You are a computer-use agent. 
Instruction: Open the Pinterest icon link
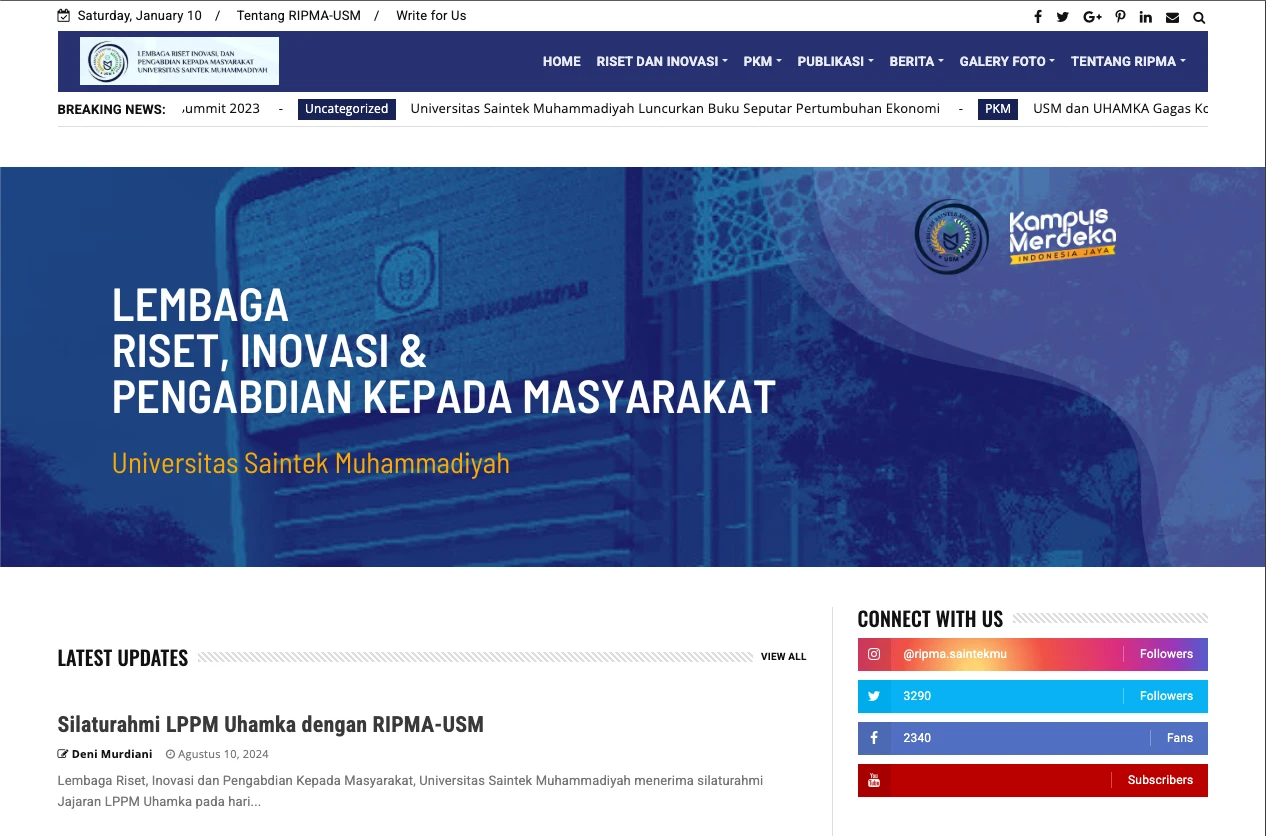[x=1120, y=17]
